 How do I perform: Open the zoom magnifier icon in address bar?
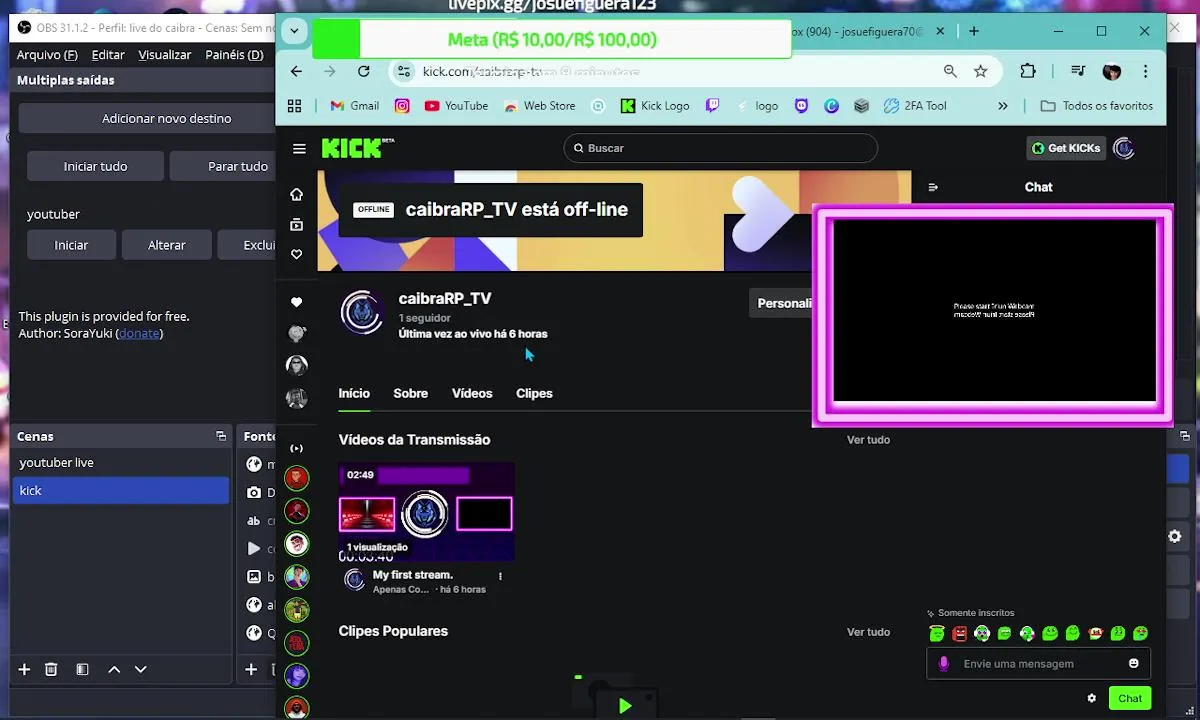point(950,71)
